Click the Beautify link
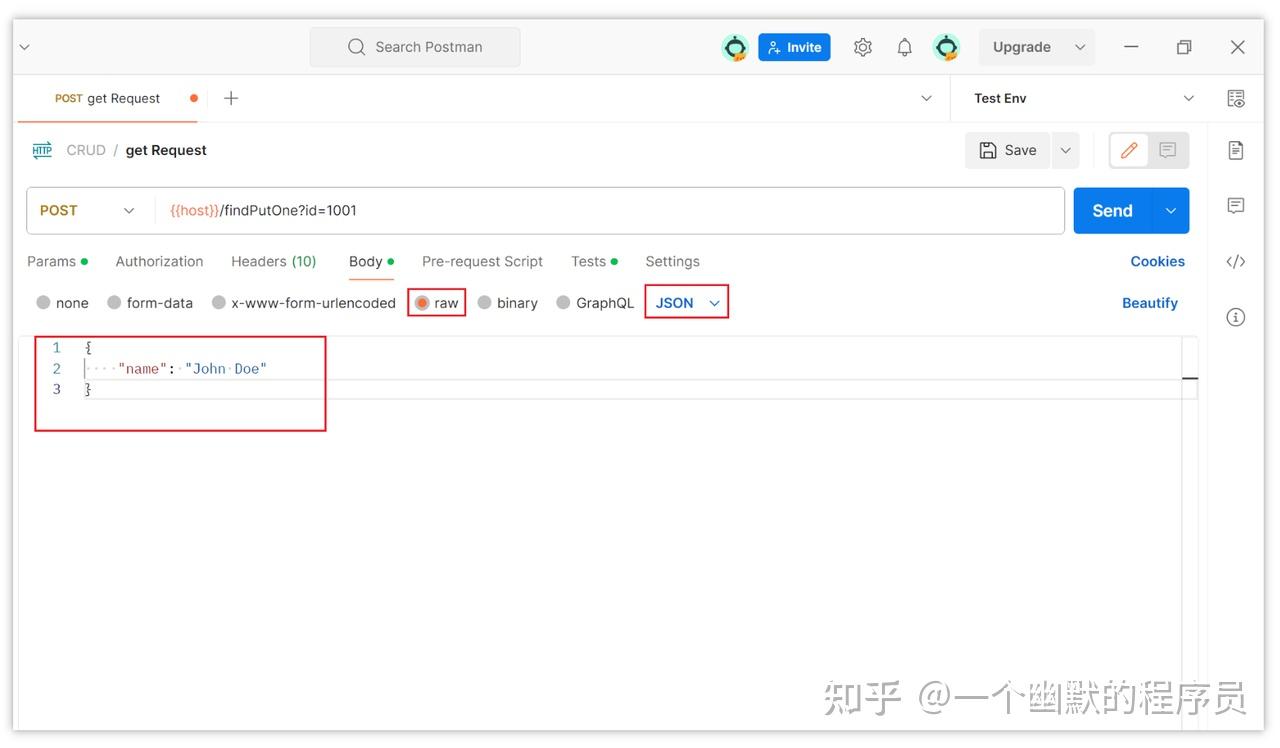The height and width of the screenshot is (748, 1280). 1149,302
